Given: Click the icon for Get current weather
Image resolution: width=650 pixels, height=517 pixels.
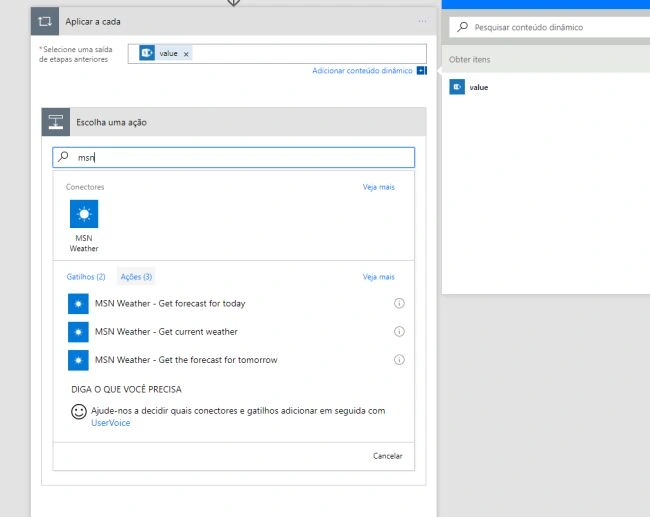Looking at the screenshot, I should pyautogui.click(x=78, y=332).
